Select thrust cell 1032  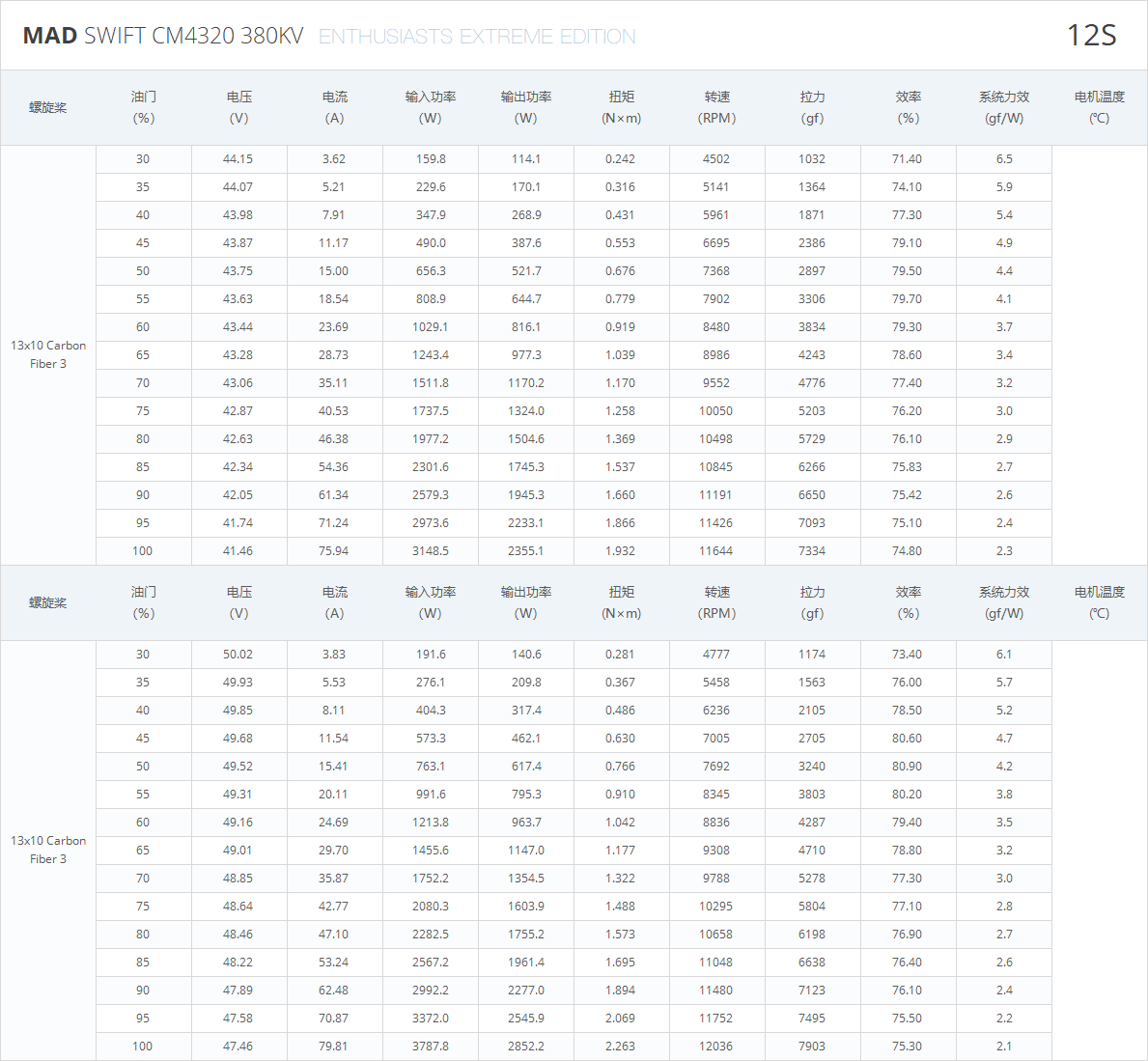click(x=812, y=159)
